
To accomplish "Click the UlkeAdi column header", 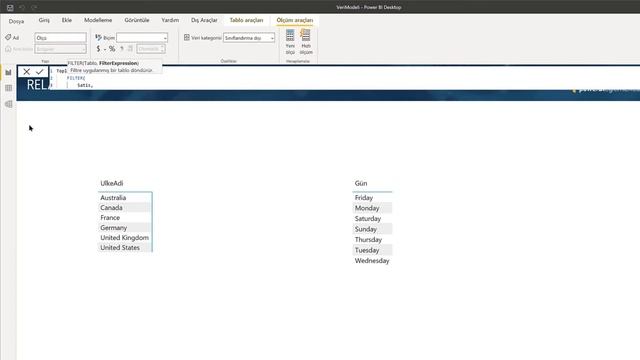I will [112, 183].
